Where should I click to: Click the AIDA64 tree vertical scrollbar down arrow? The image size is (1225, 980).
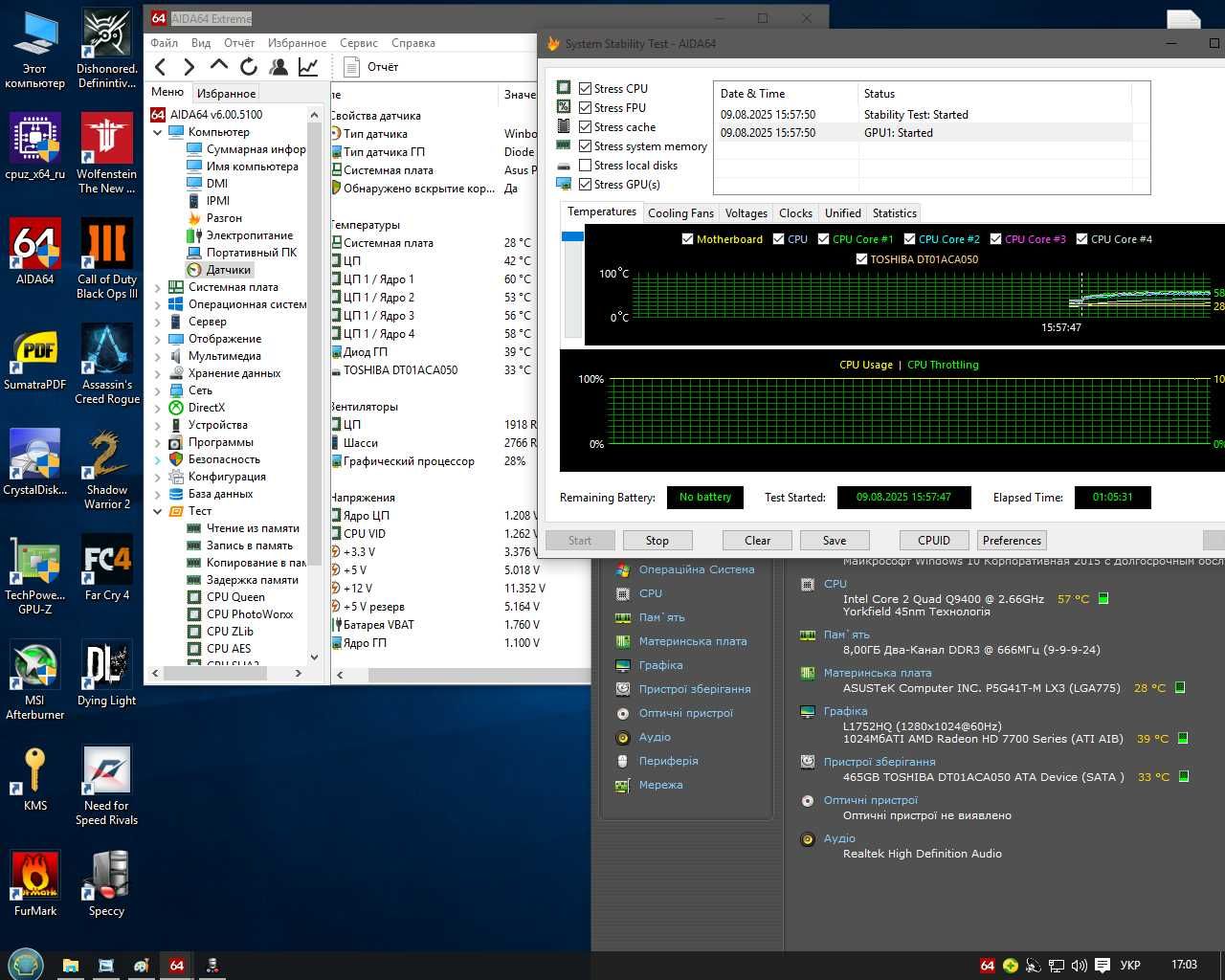(314, 657)
